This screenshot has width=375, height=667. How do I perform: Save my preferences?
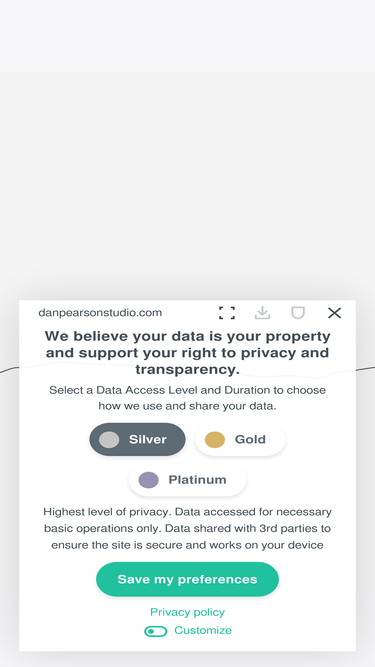pyautogui.click(x=188, y=579)
